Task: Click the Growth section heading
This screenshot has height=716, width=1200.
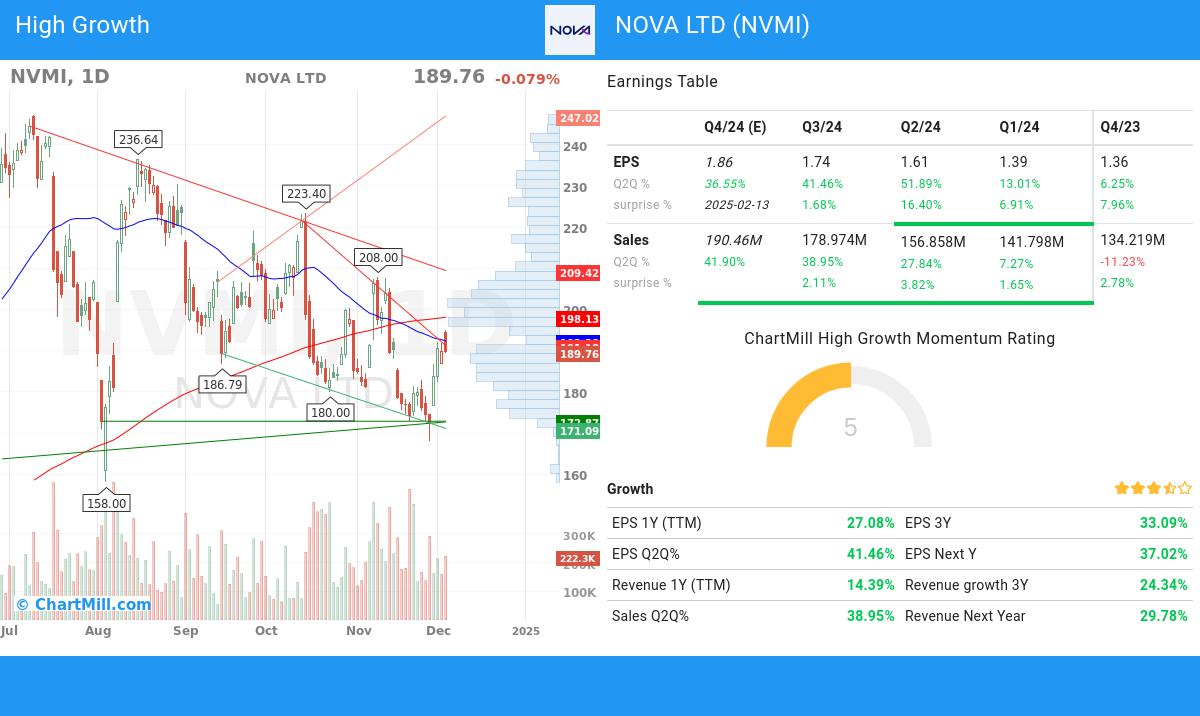Action: point(630,489)
